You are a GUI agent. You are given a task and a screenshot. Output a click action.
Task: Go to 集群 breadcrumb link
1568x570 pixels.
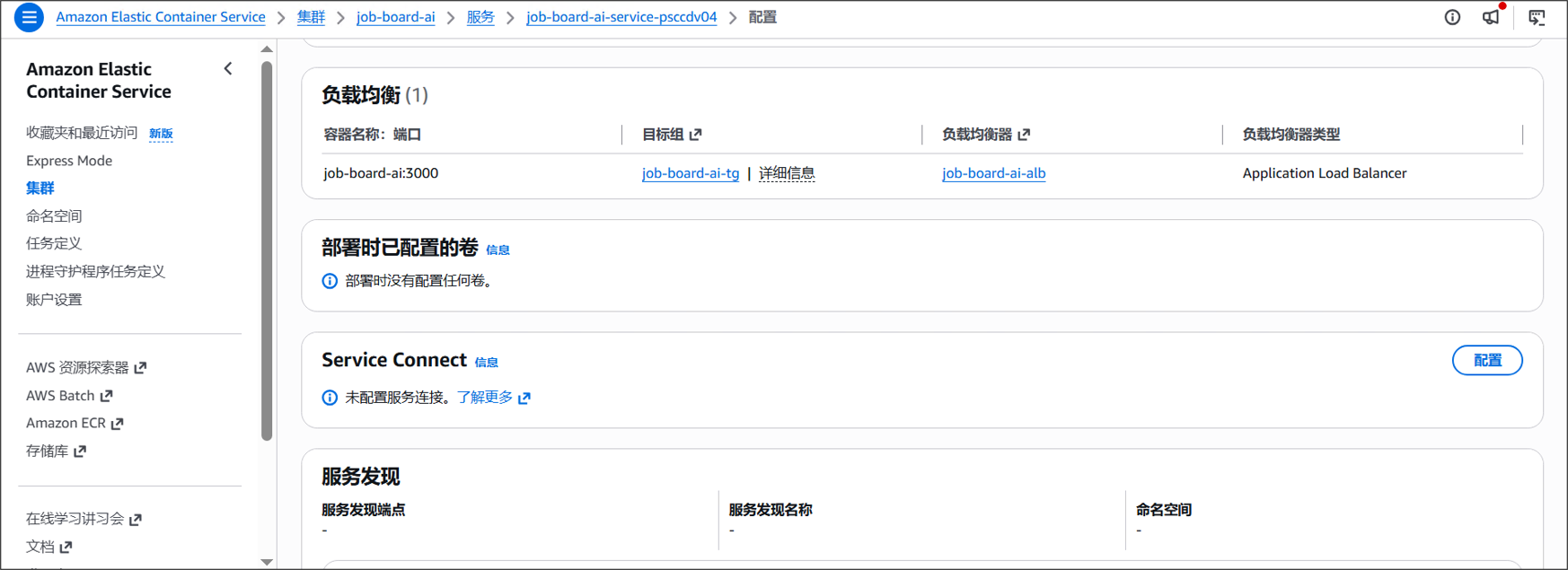311,17
